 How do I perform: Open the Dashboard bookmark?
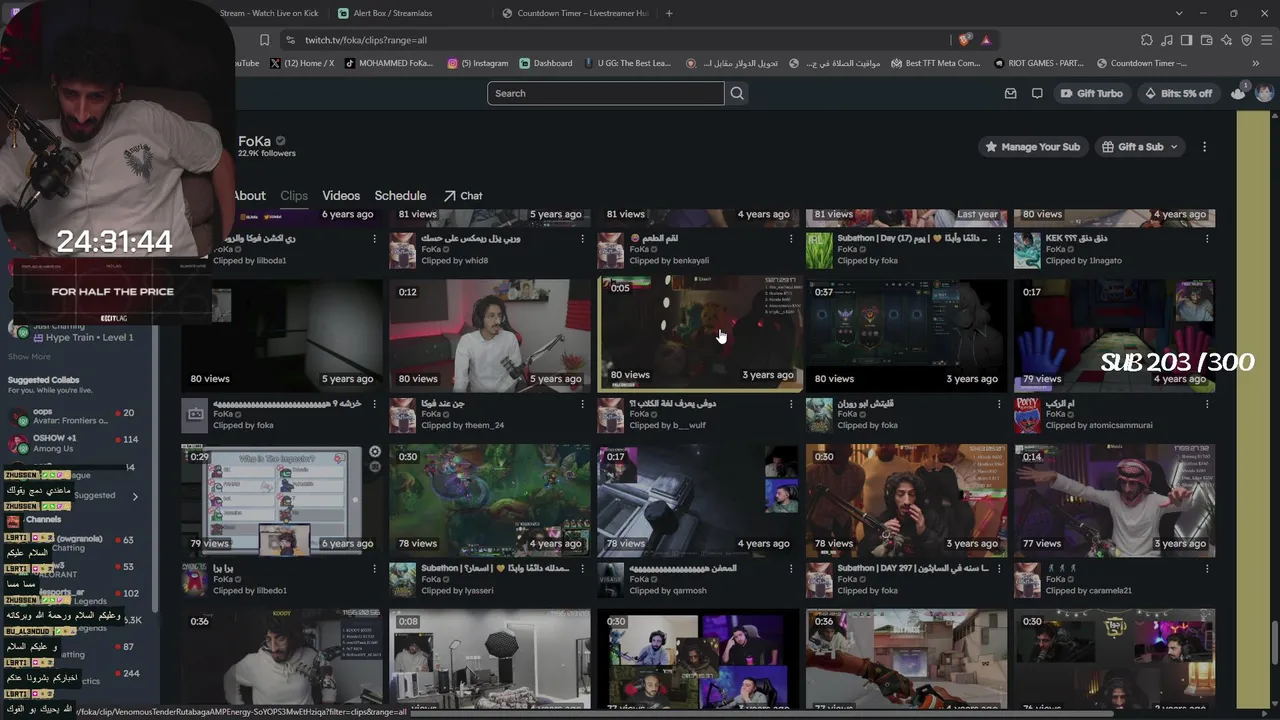(x=546, y=63)
